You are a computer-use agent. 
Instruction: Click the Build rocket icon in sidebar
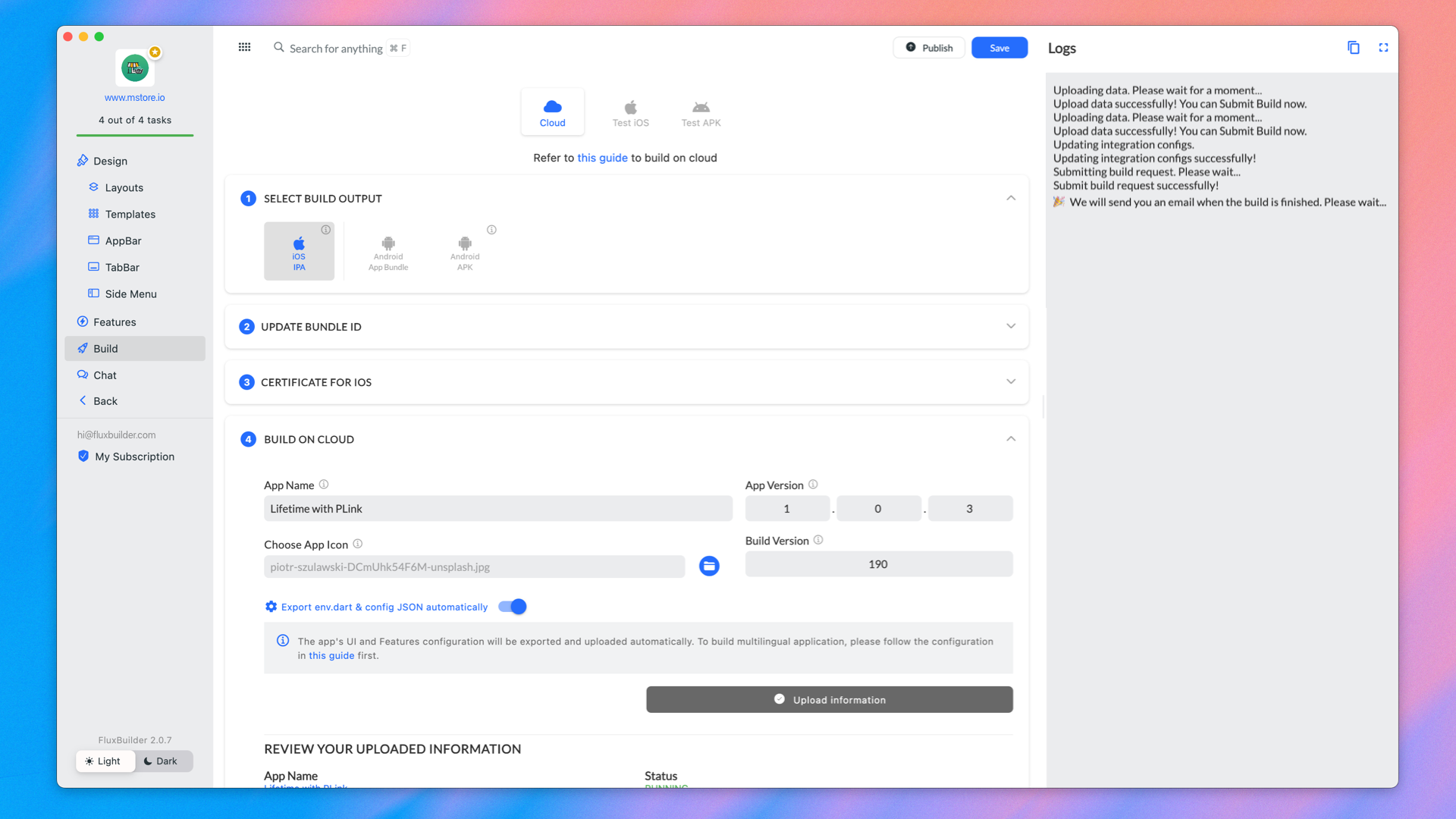tap(82, 348)
